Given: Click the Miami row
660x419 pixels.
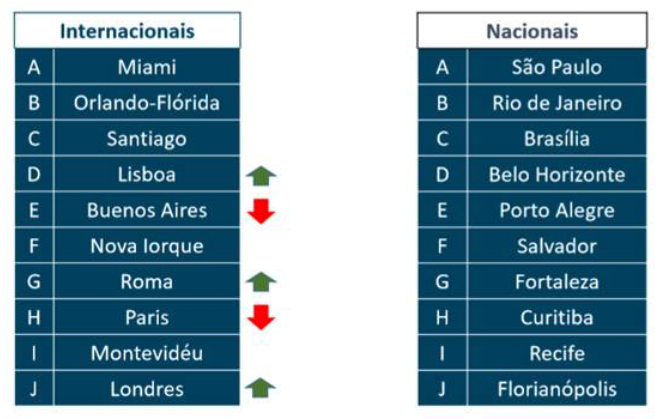Looking at the screenshot, I should click(127, 67).
